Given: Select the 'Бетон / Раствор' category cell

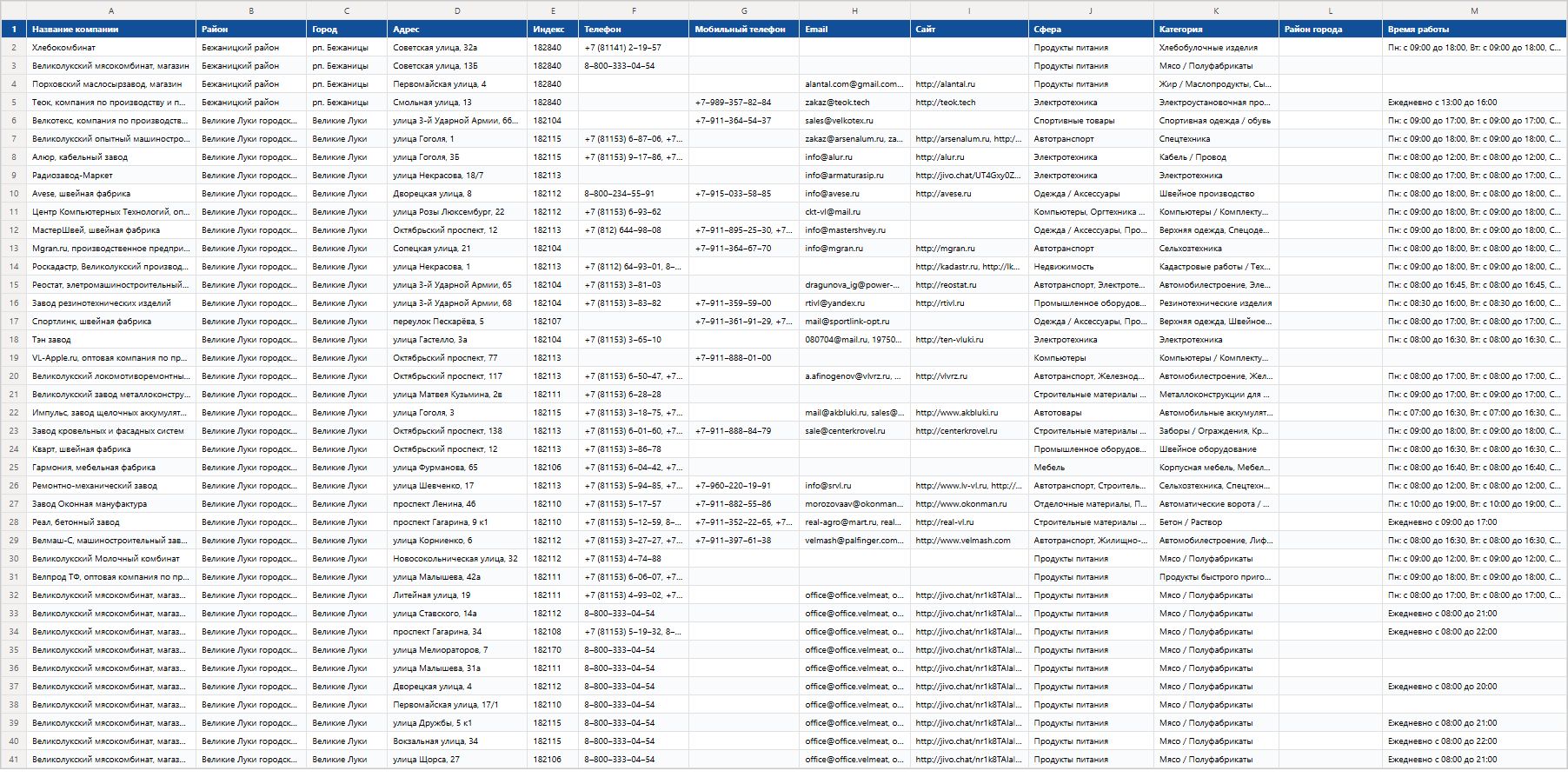Looking at the screenshot, I should click(x=1216, y=522).
